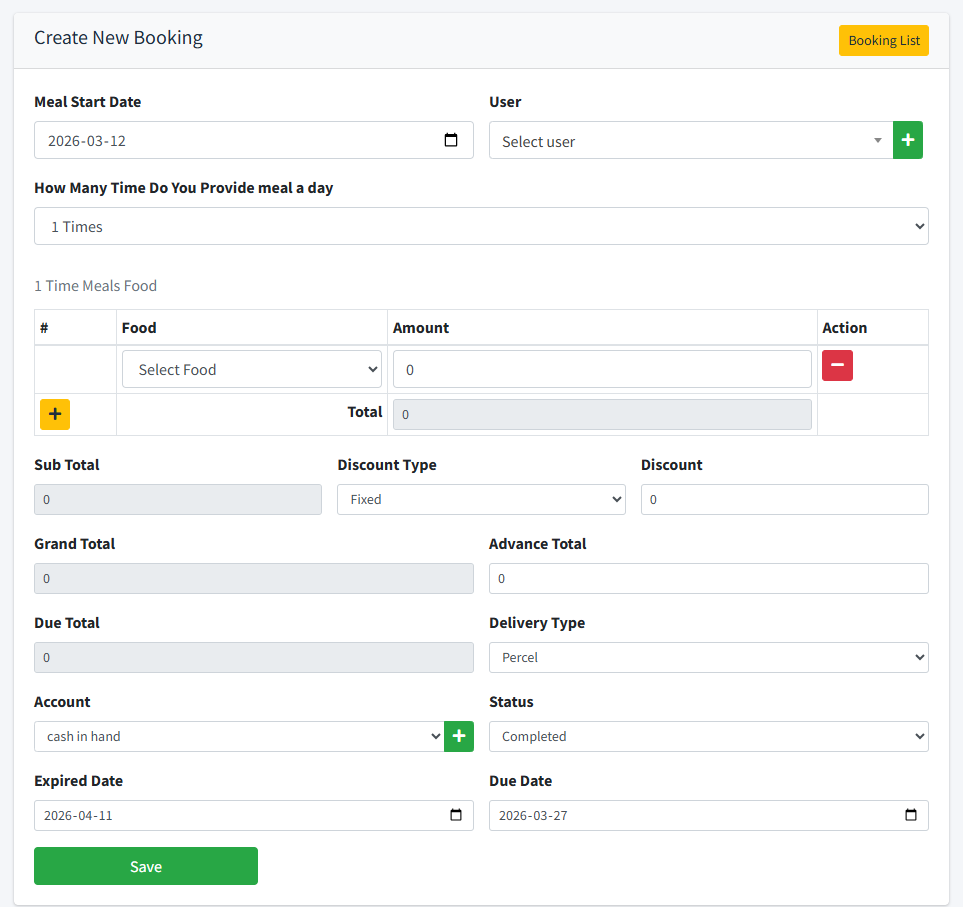Open the meal times per day dropdown

point(481,227)
